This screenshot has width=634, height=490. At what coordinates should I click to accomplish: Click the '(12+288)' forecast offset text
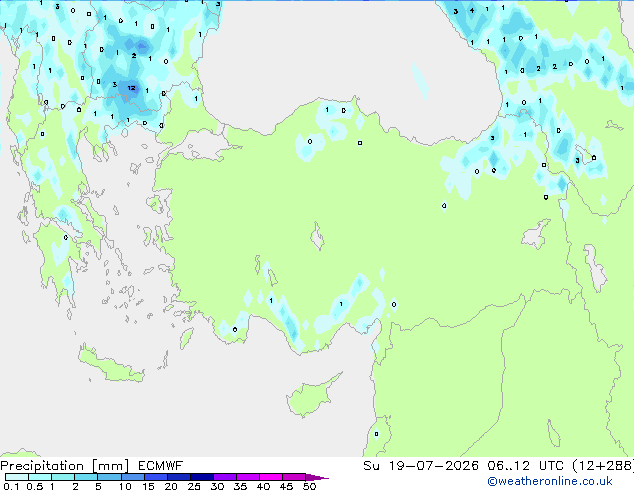(x=603, y=466)
